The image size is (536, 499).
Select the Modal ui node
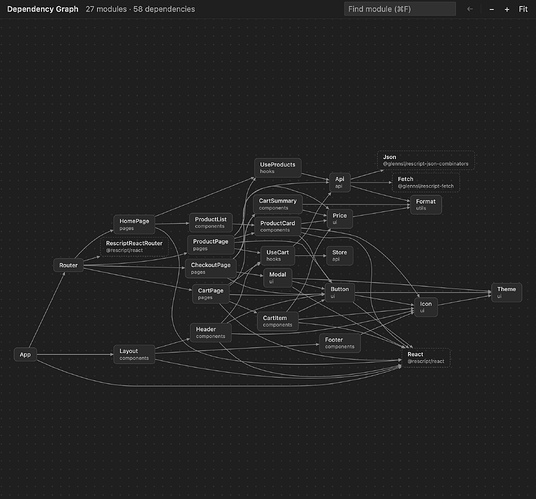click(x=278, y=278)
